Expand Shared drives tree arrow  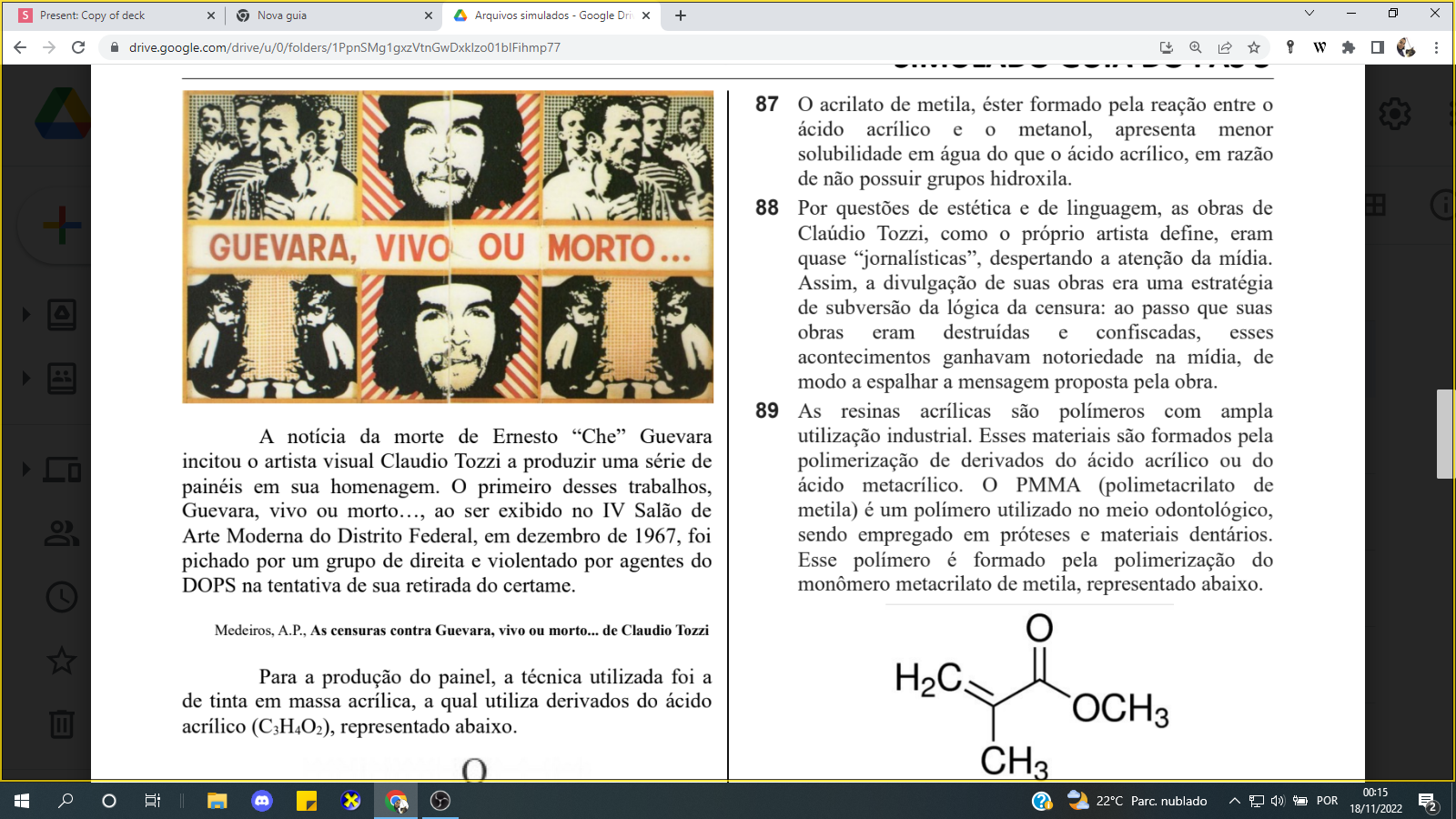pos(25,379)
